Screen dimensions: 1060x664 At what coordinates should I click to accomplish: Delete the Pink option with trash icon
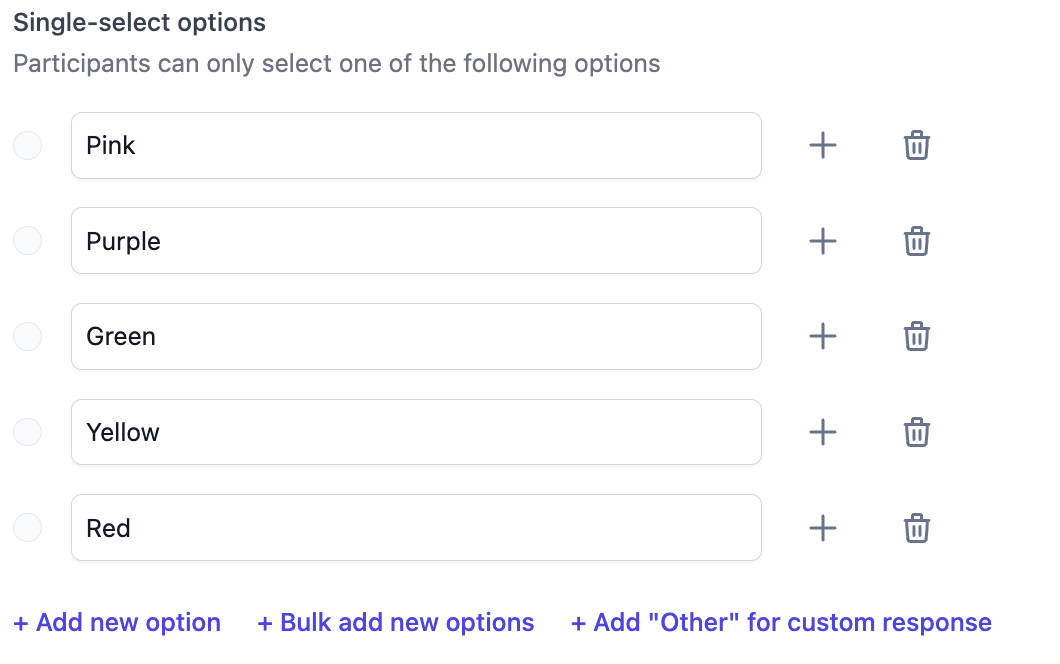916,146
